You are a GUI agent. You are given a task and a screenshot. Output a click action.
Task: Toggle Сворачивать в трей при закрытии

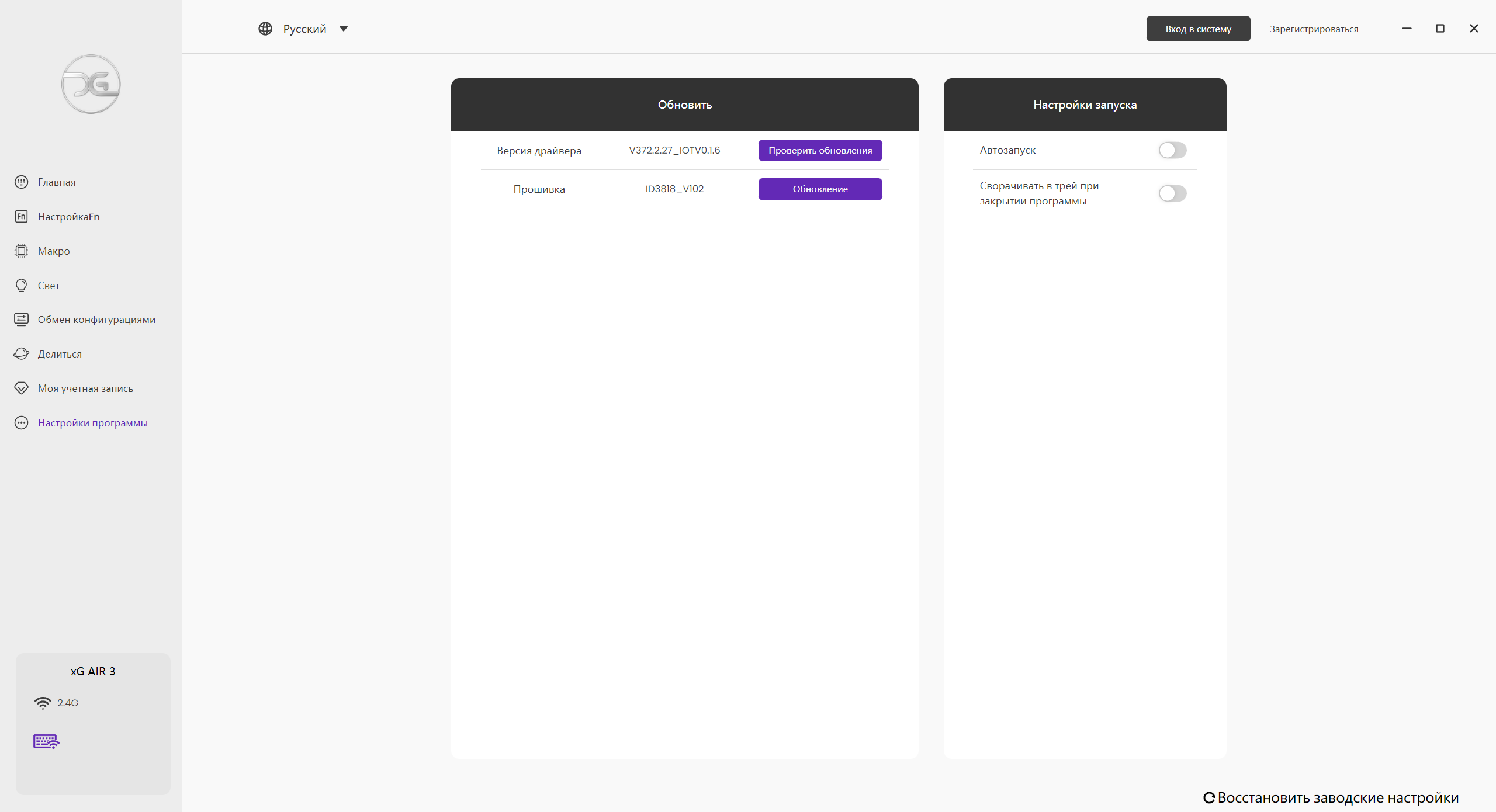[1172, 193]
